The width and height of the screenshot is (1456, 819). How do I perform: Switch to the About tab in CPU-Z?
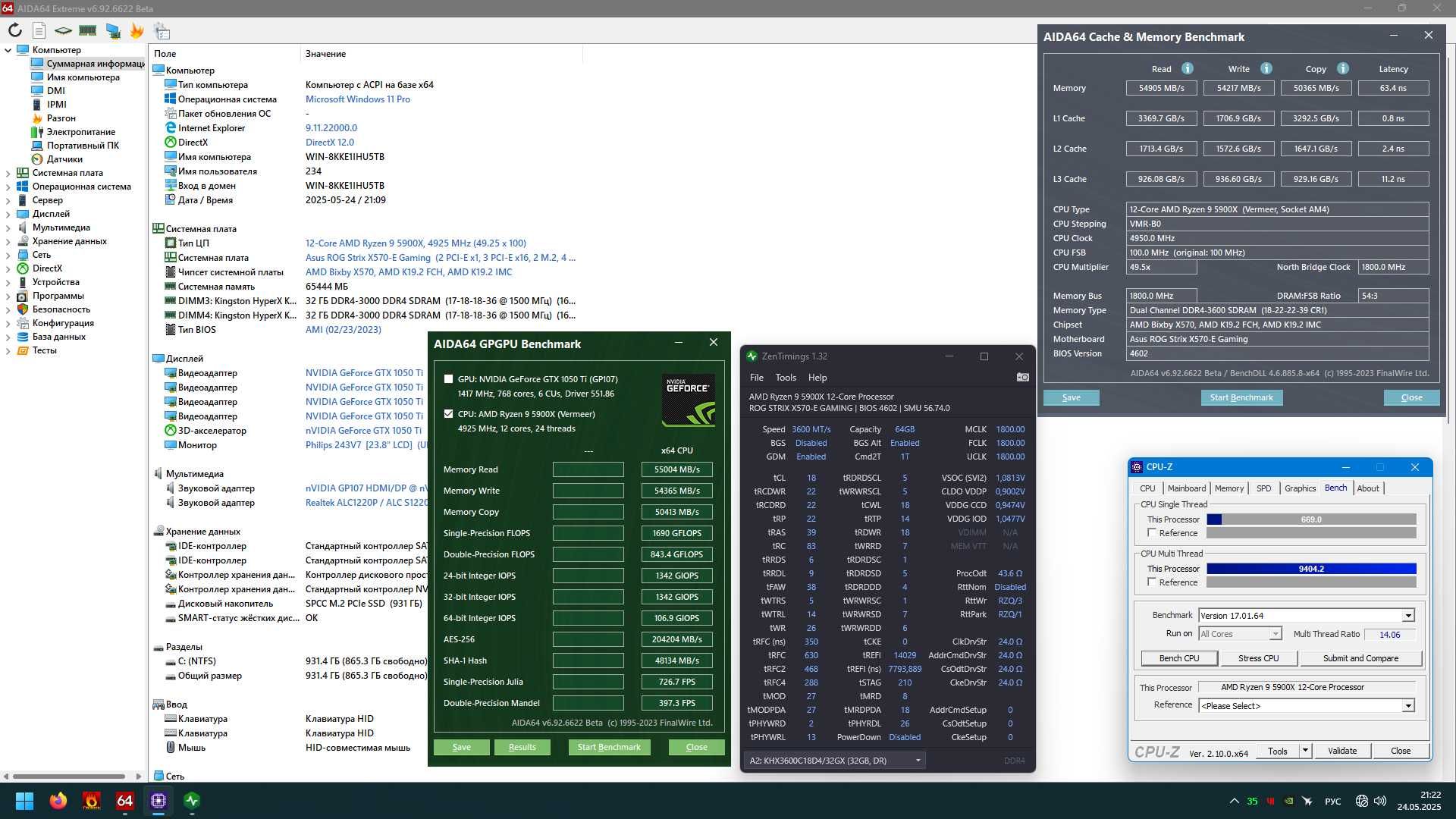(1367, 488)
